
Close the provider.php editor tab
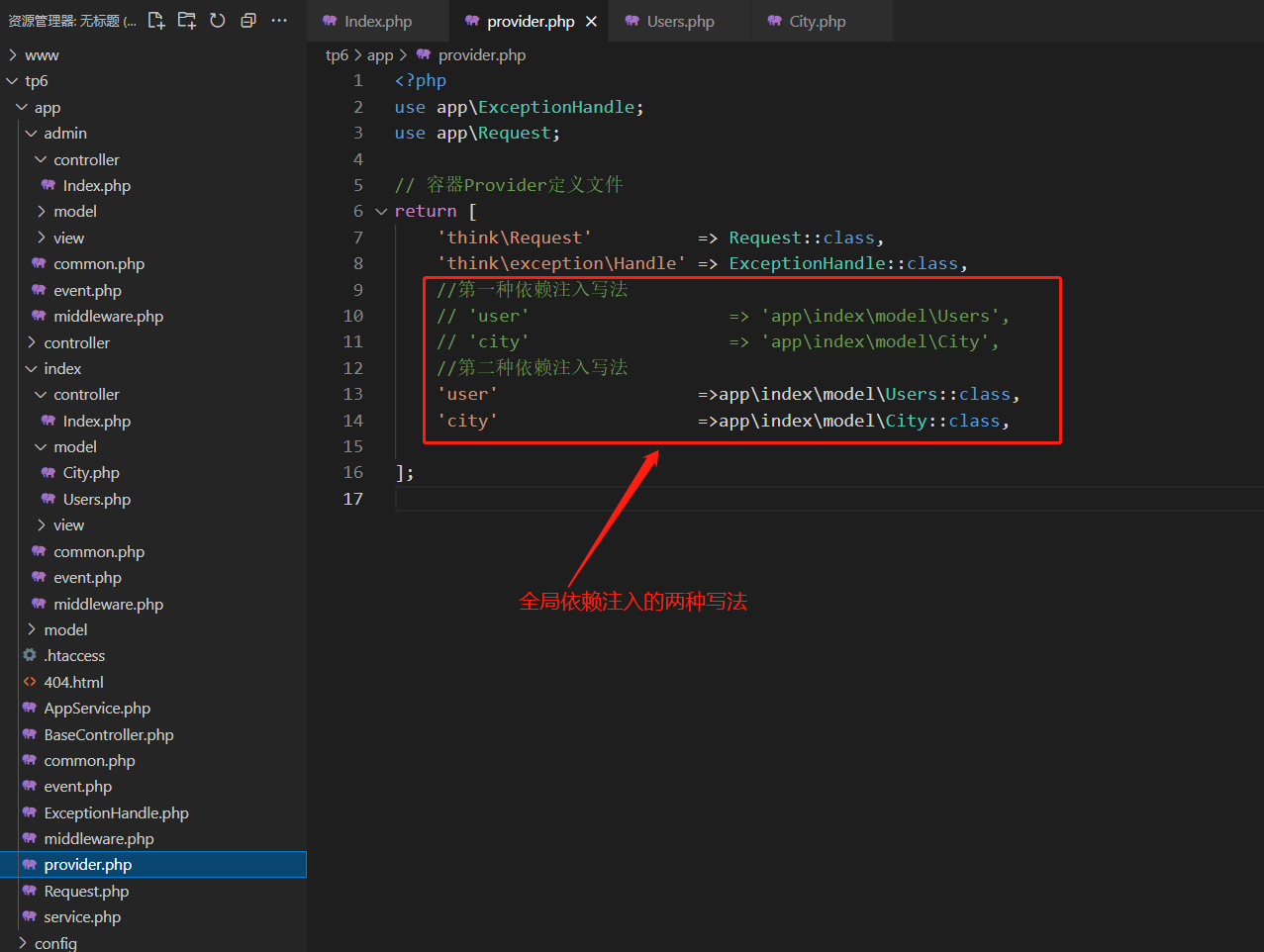pyautogui.click(x=591, y=22)
